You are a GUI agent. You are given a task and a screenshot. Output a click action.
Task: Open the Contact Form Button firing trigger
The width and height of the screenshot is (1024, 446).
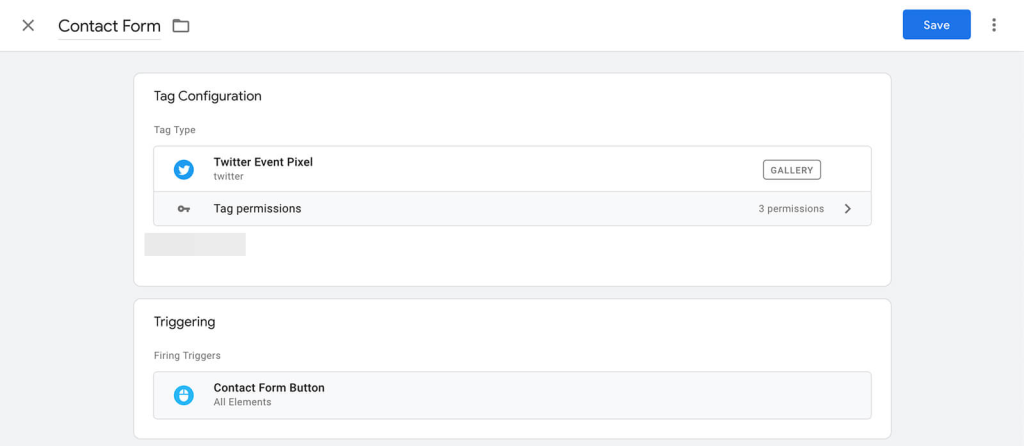click(x=269, y=388)
